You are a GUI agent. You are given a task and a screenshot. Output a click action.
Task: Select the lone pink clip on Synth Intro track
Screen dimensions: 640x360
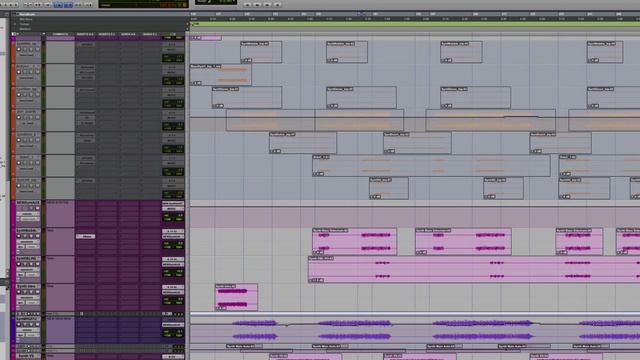point(236,298)
